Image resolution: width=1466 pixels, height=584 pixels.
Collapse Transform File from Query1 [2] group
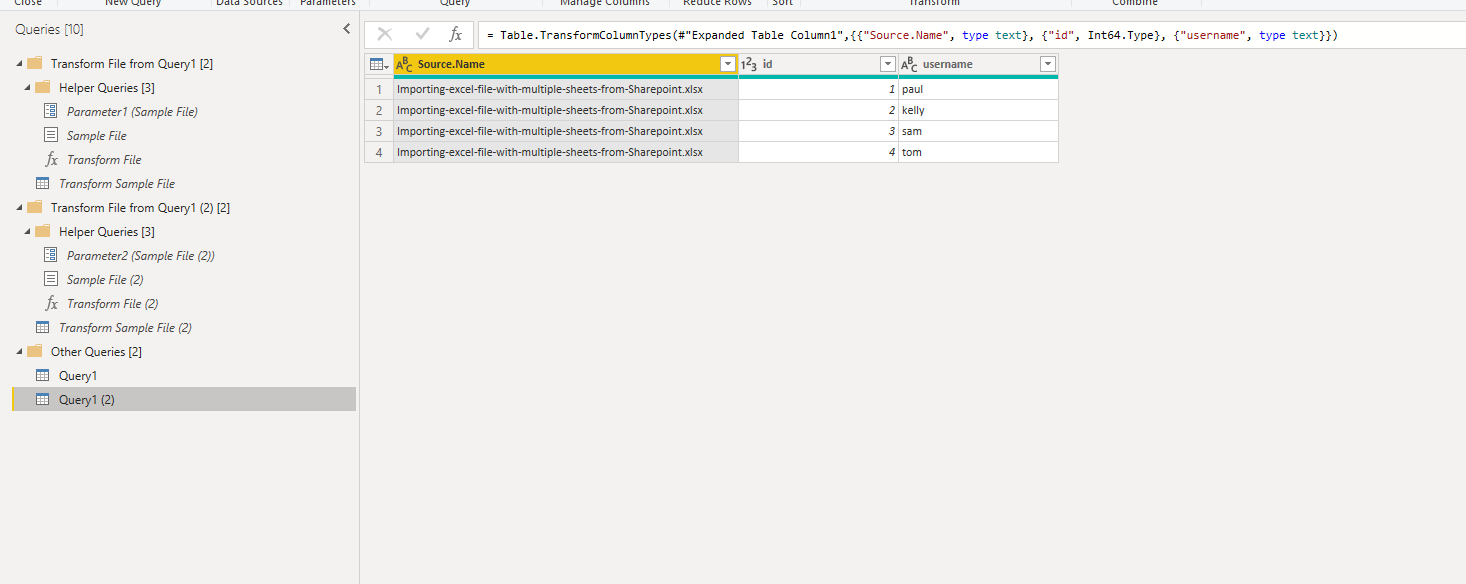(20, 64)
